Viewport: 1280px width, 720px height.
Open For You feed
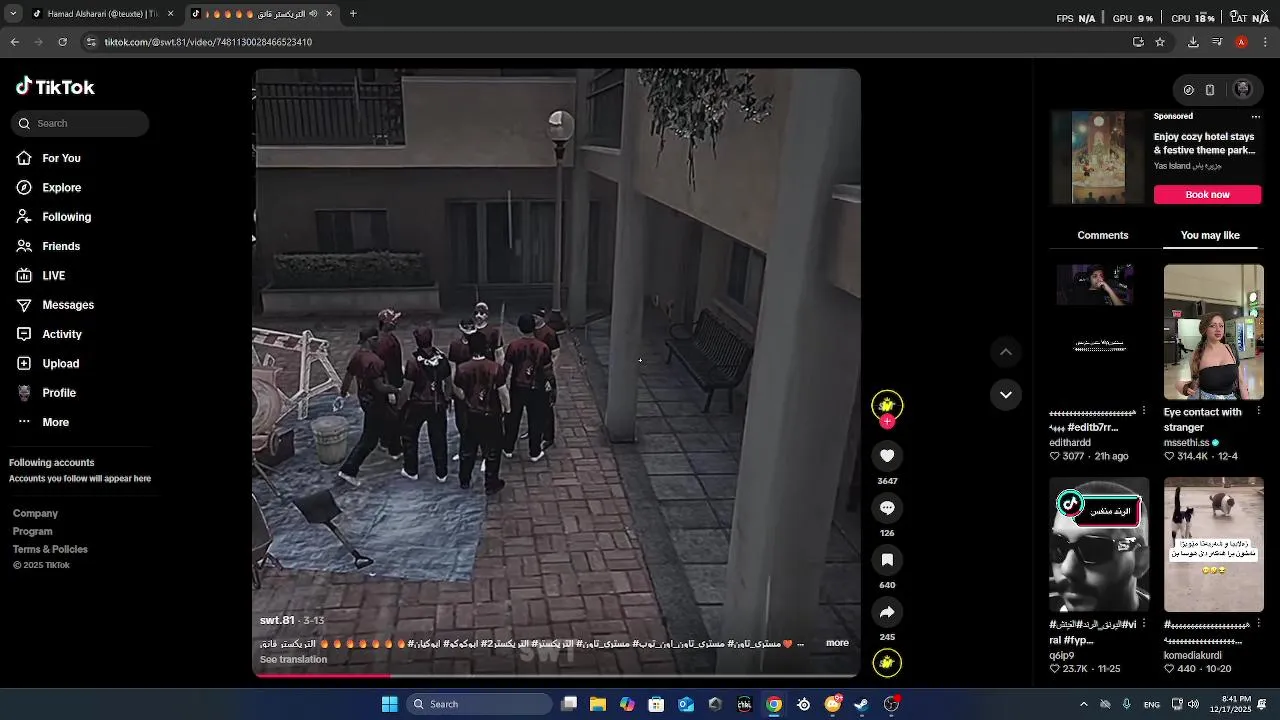(x=61, y=158)
